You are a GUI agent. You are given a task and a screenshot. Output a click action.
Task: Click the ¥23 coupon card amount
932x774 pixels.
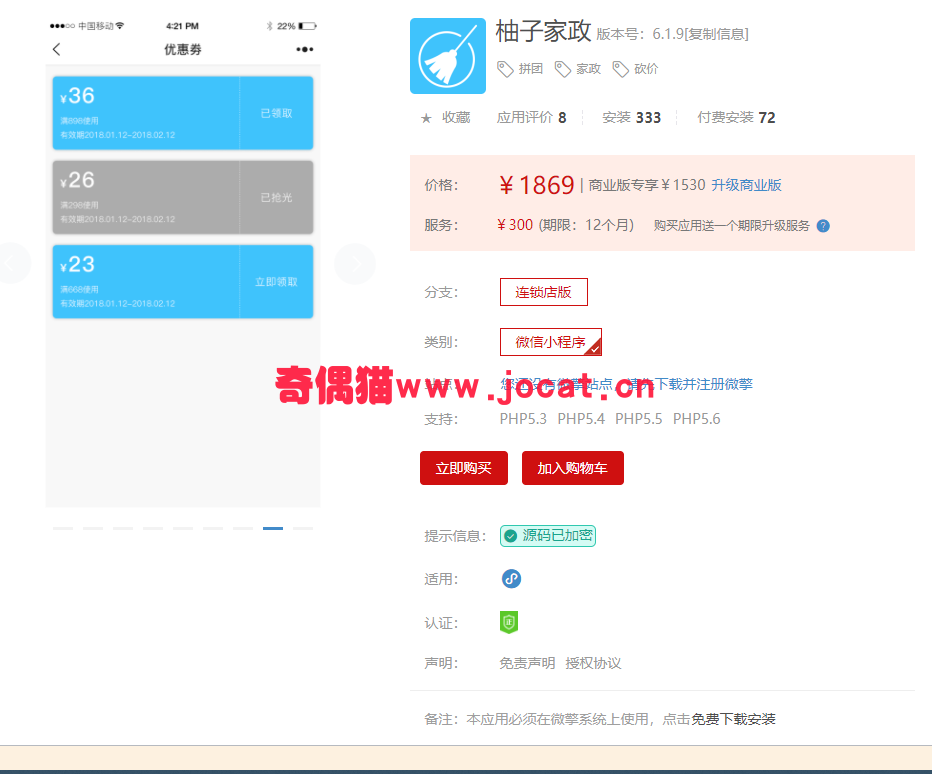pyautogui.click(x=77, y=265)
